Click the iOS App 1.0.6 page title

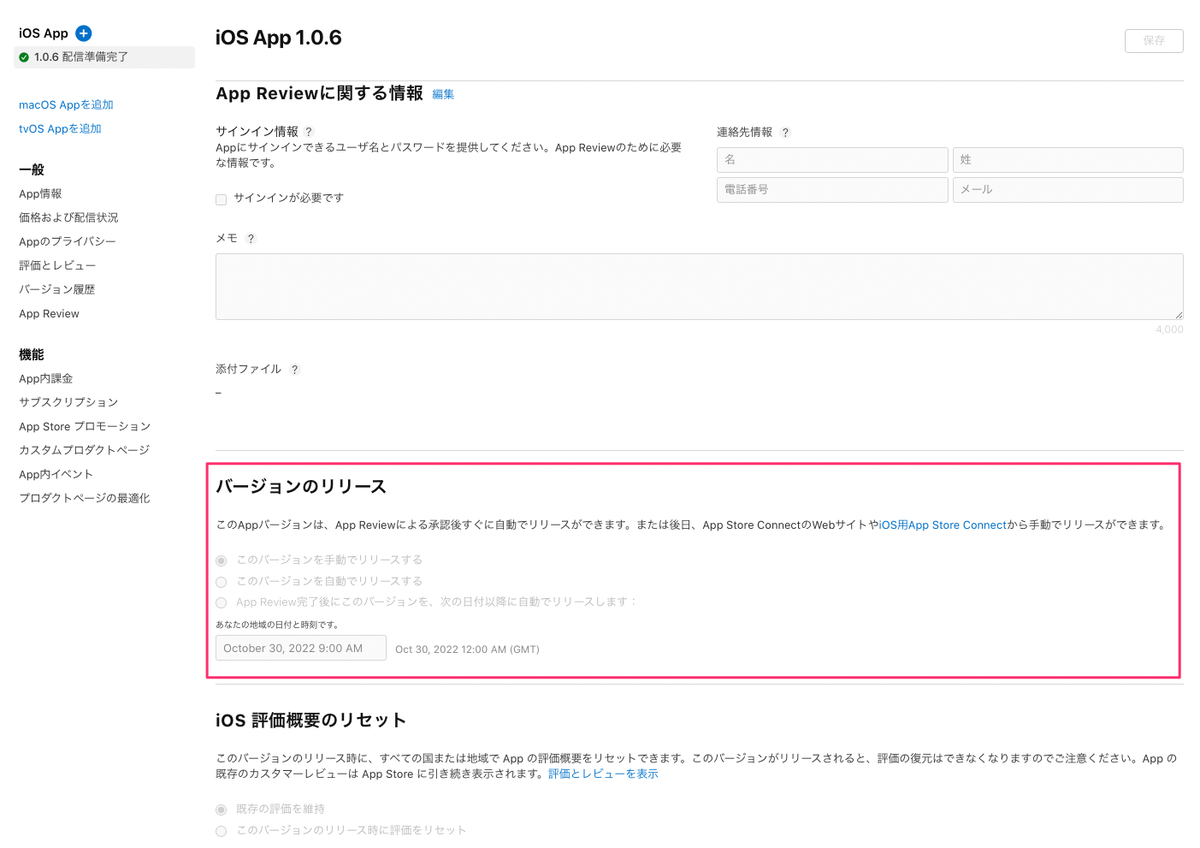coord(279,38)
